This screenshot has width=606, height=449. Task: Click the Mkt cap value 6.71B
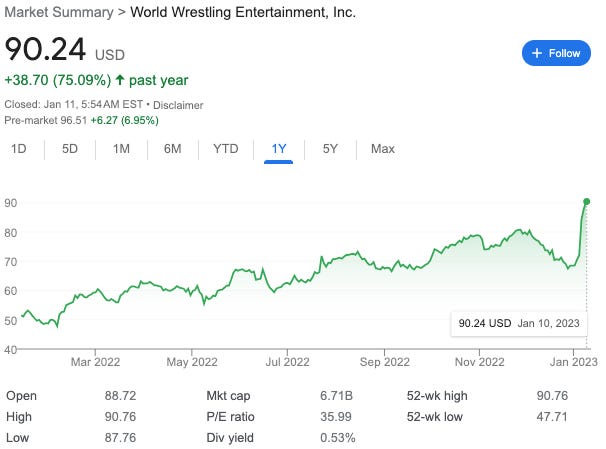(336, 396)
